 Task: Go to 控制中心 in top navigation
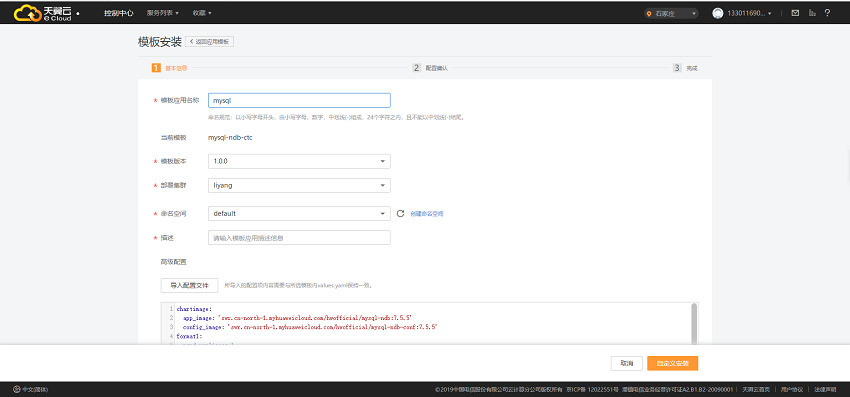119,13
